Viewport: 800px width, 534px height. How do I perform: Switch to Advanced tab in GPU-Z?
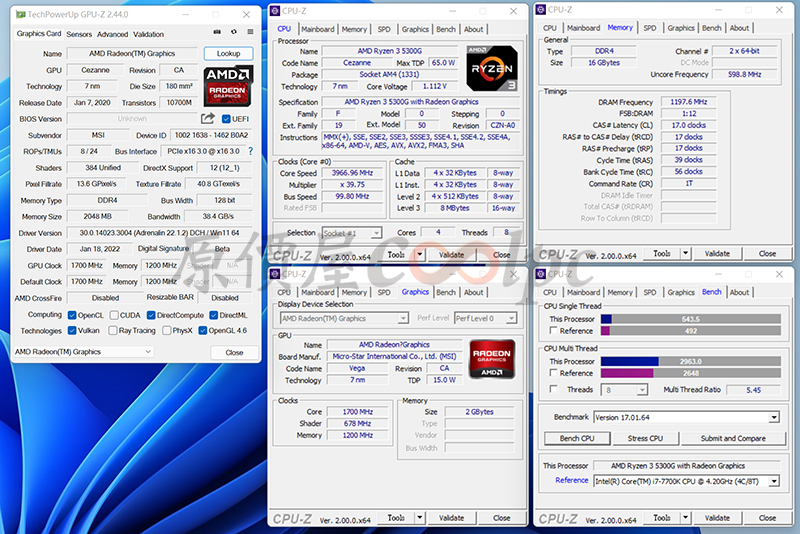[x=113, y=34]
